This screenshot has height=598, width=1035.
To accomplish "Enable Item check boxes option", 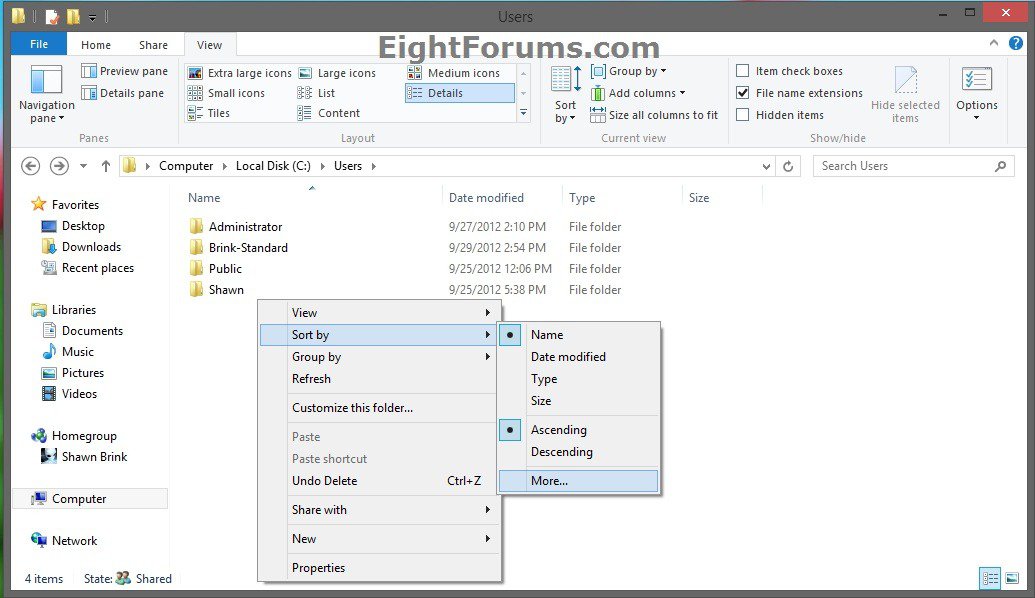I will pos(743,71).
